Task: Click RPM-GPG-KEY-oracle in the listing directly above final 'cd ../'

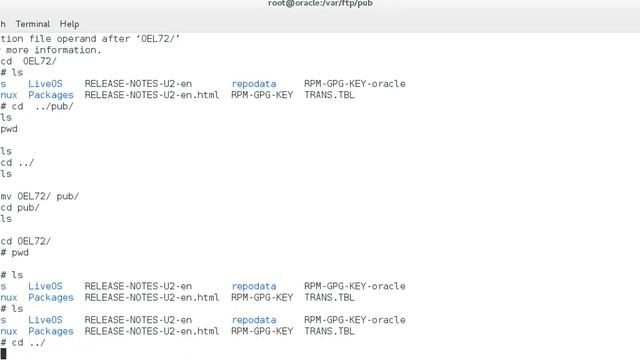Action: point(355,320)
